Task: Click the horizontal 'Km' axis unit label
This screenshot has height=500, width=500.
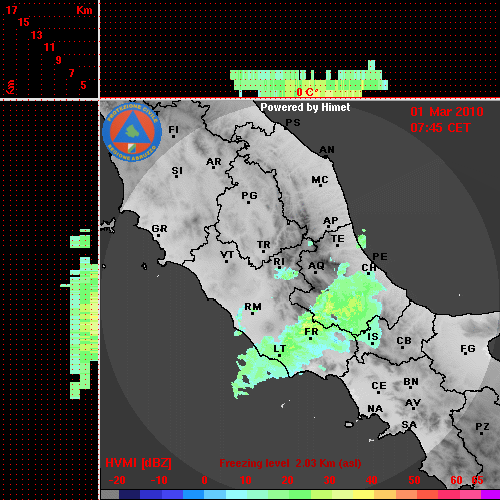Action: coord(84,10)
